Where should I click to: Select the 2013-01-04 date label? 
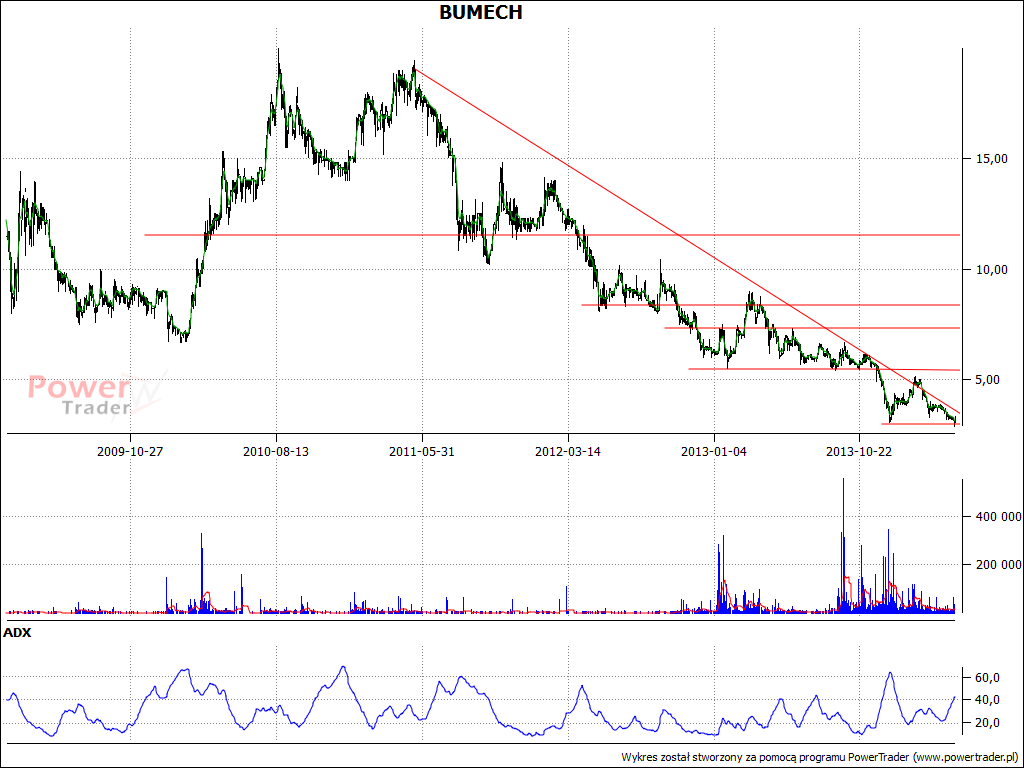(714, 451)
